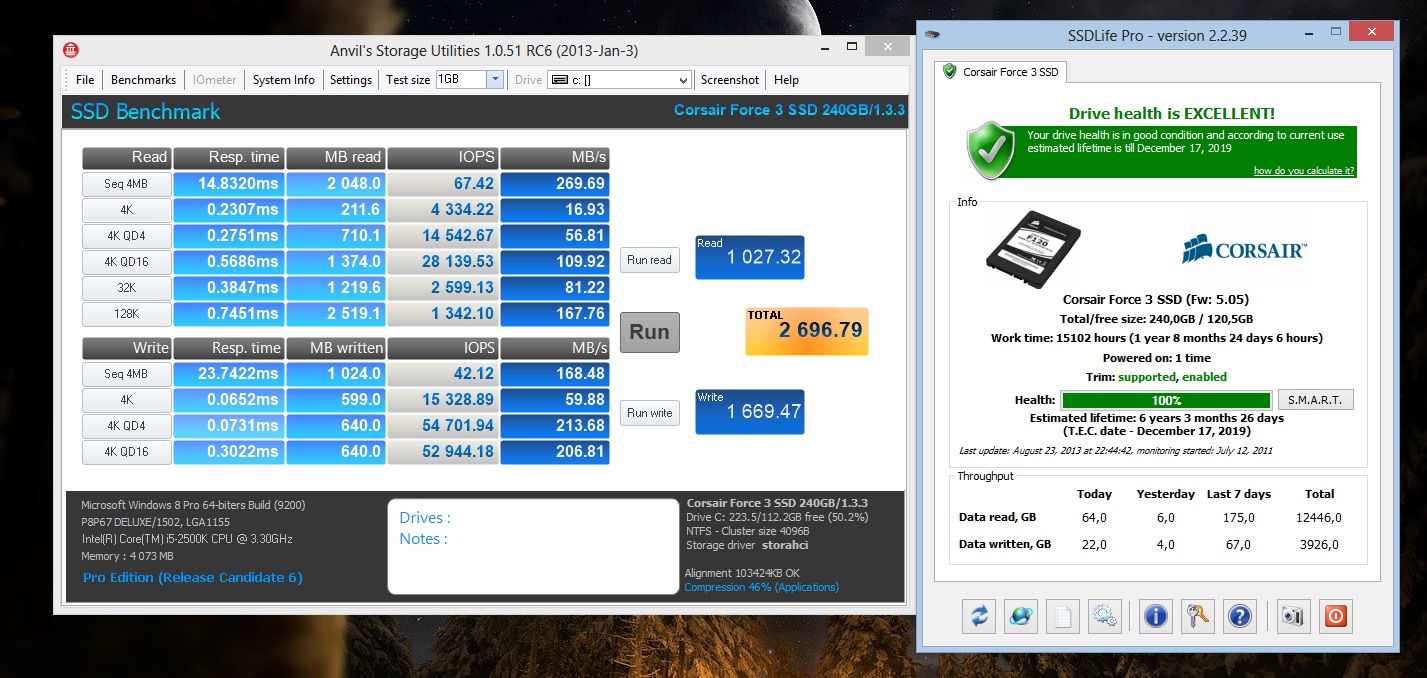The image size is (1427, 678).
Task: Click Total data read value 12446,0
Action: (1320, 518)
